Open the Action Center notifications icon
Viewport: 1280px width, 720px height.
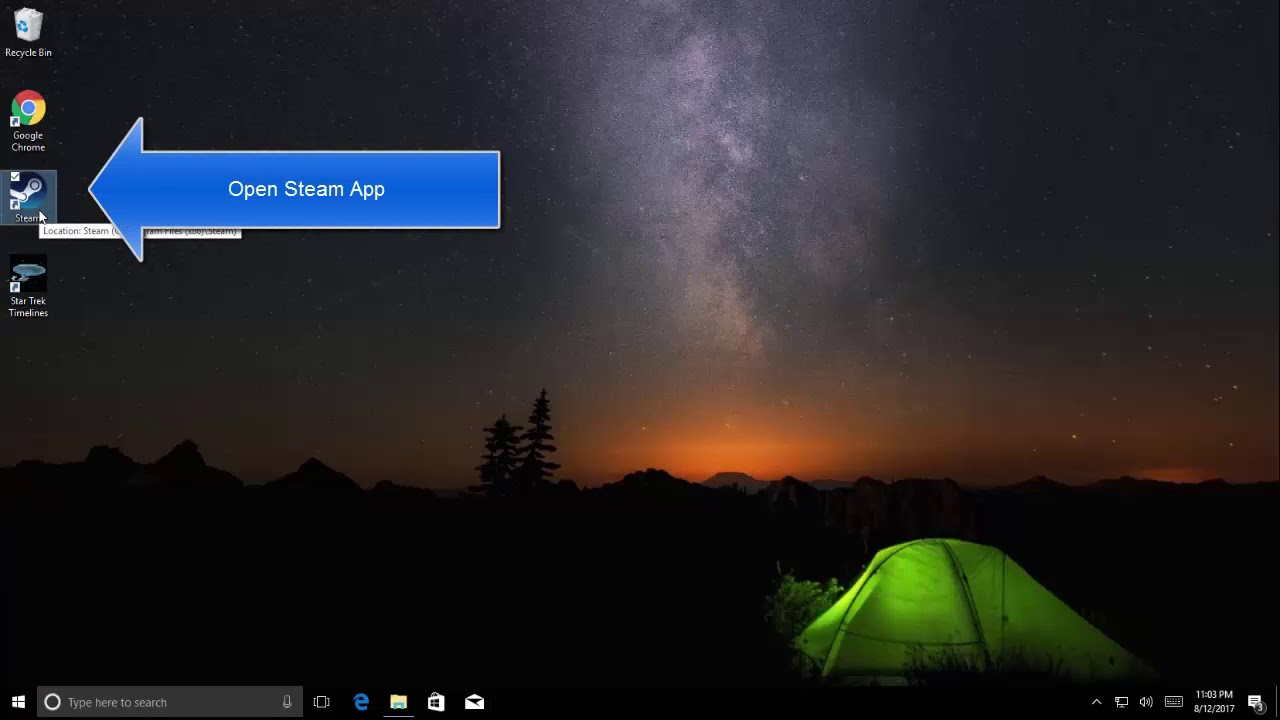[1256, 702]
